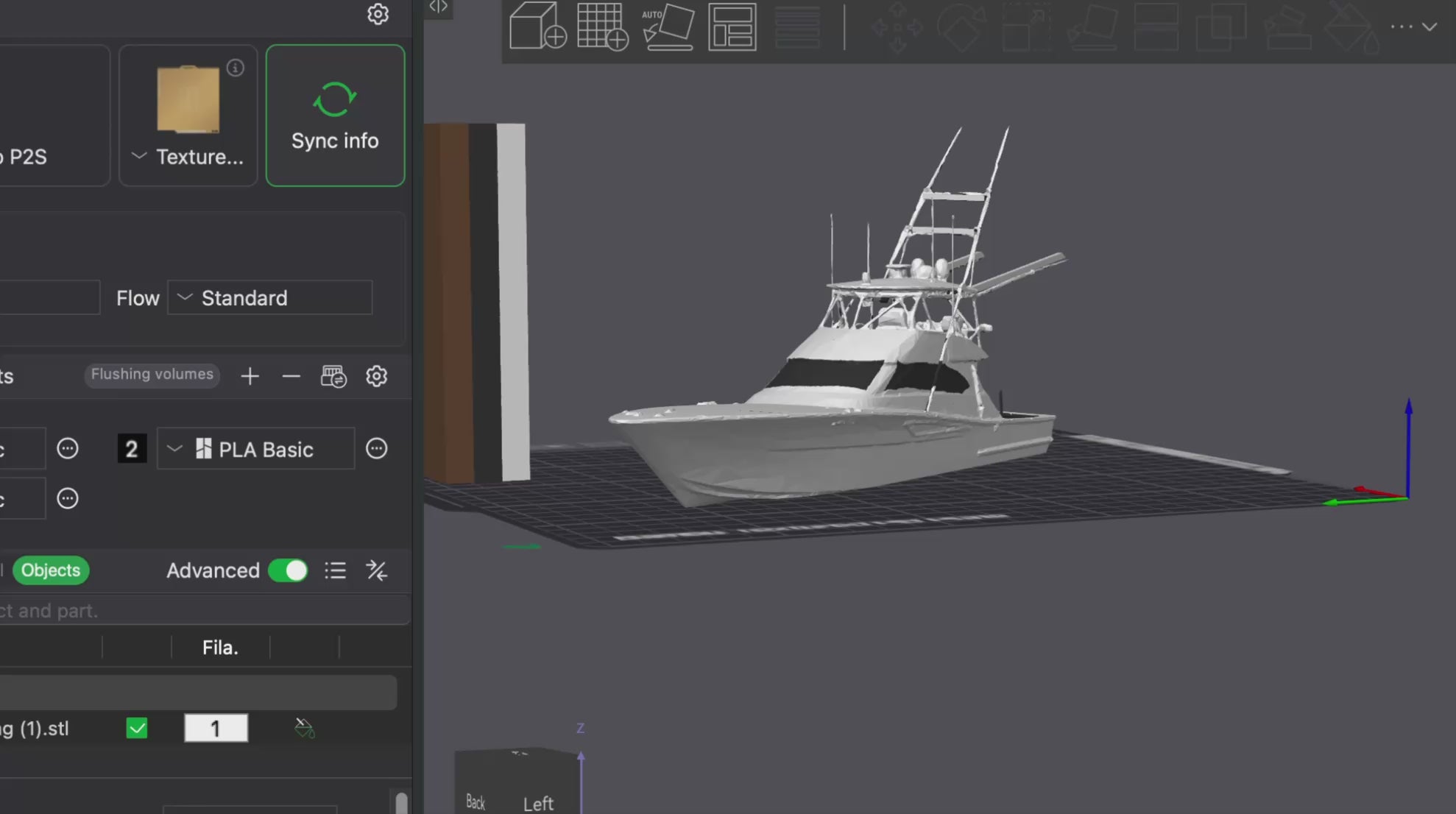Add a filament with plus icon
The image size is (1456, 814).
coord(250,376)
